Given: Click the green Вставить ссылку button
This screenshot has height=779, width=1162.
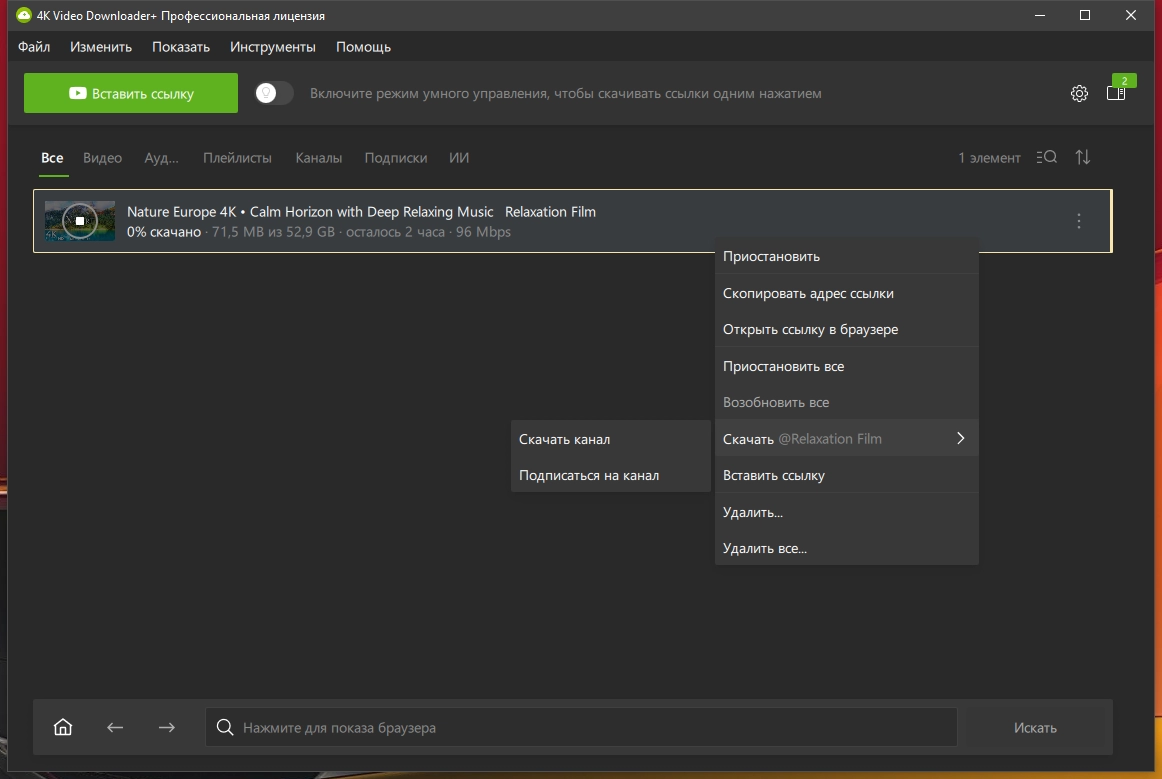Looking at the screenshot, I should [x=131, y=94].
